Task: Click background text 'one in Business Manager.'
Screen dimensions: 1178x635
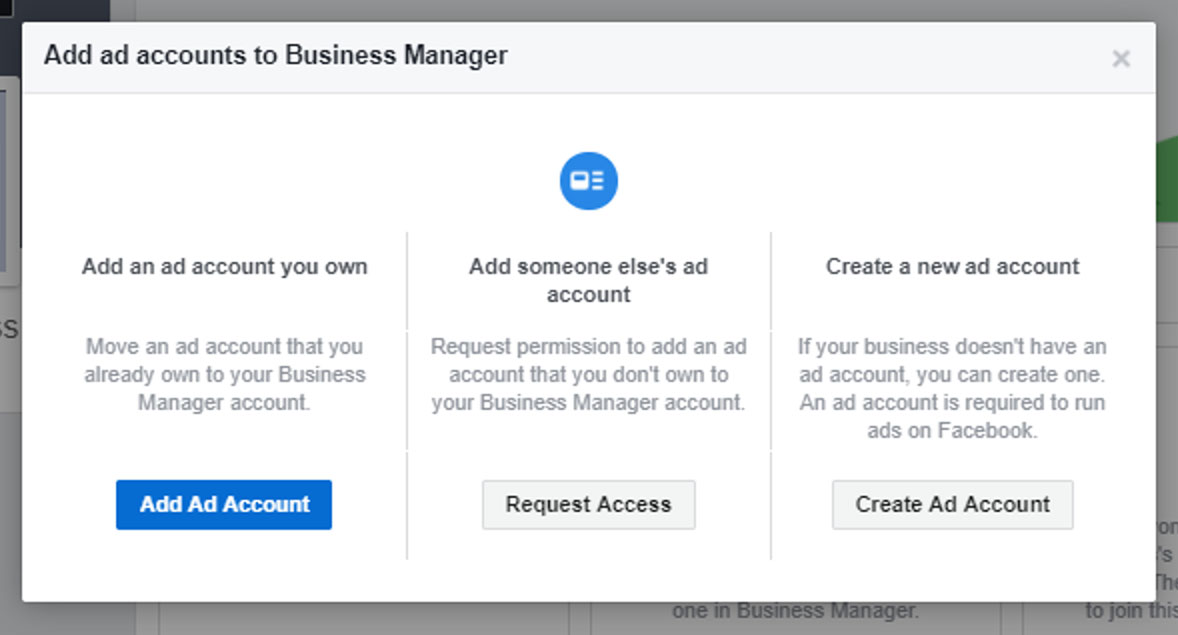Action: 795,611
